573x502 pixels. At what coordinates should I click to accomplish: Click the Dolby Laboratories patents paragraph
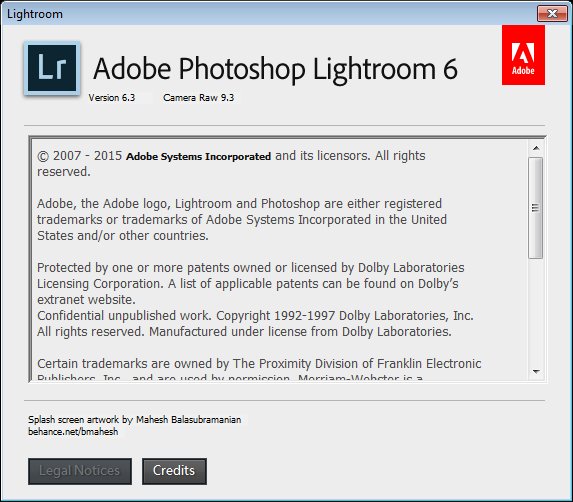pyautogui.click(x=251, y=284)
